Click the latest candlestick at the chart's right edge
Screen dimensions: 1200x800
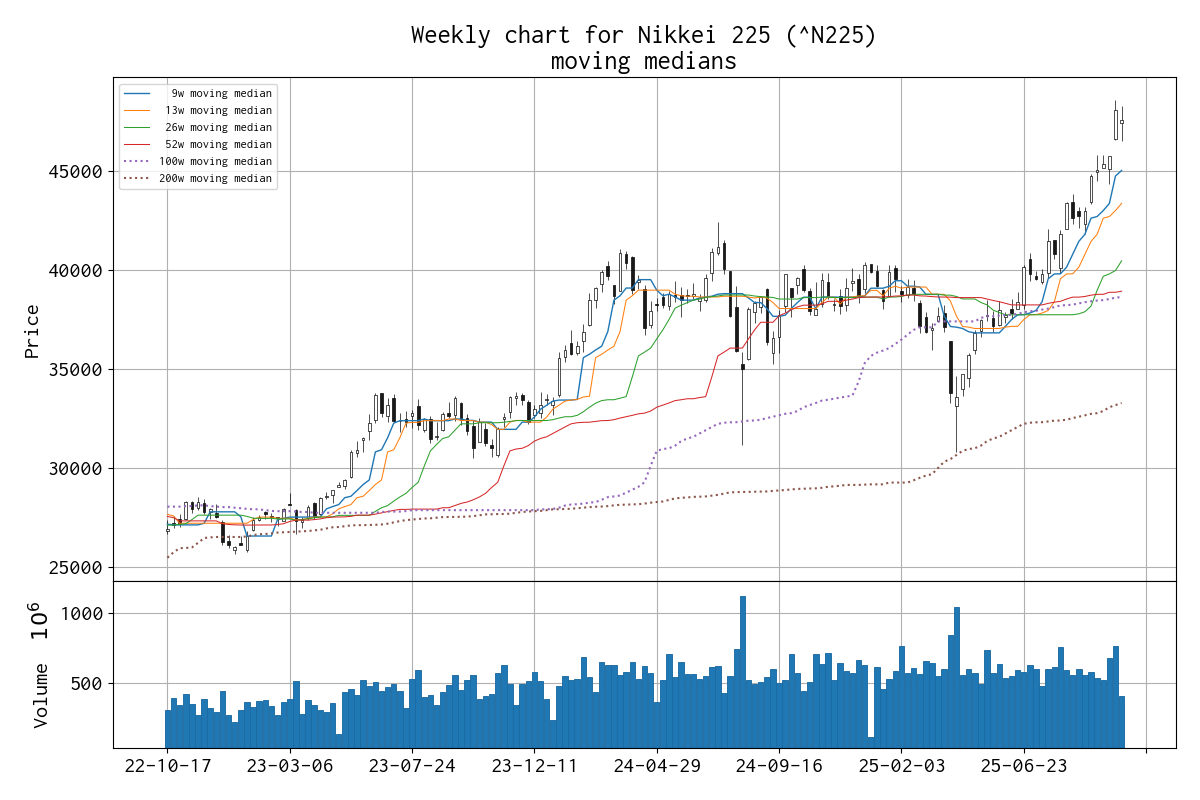click(x=1122, y=122)
